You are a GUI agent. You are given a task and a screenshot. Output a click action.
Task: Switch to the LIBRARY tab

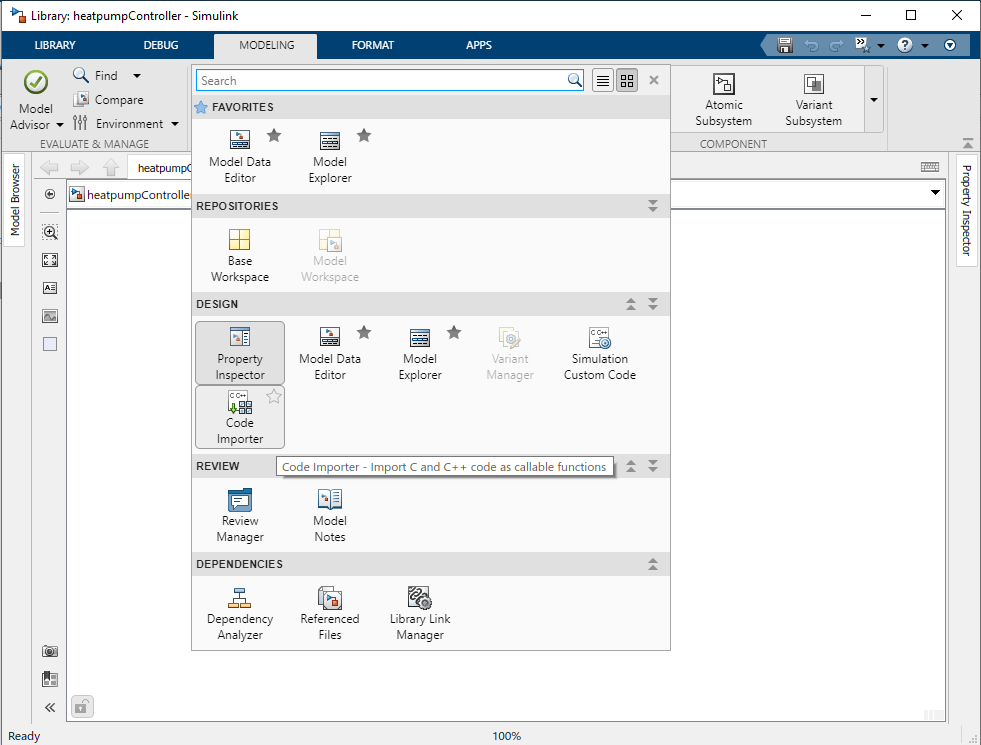pyautogui.click(x=55, y=45)
